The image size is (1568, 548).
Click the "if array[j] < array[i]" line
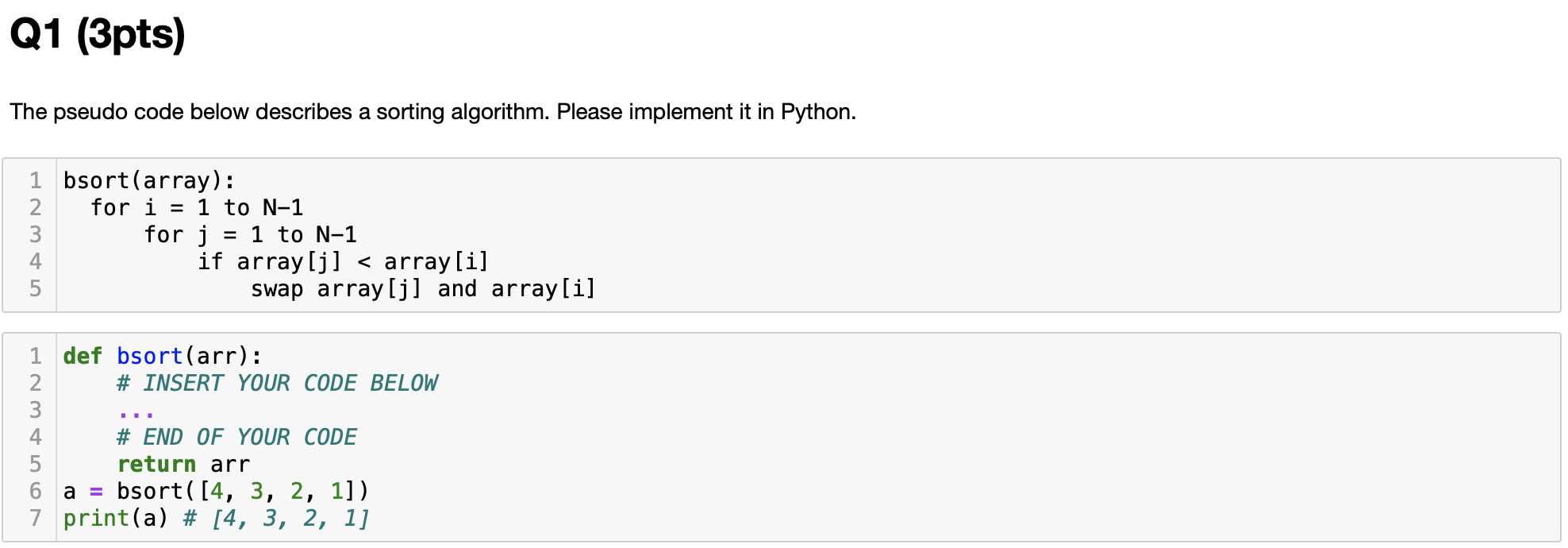[343, 262]
